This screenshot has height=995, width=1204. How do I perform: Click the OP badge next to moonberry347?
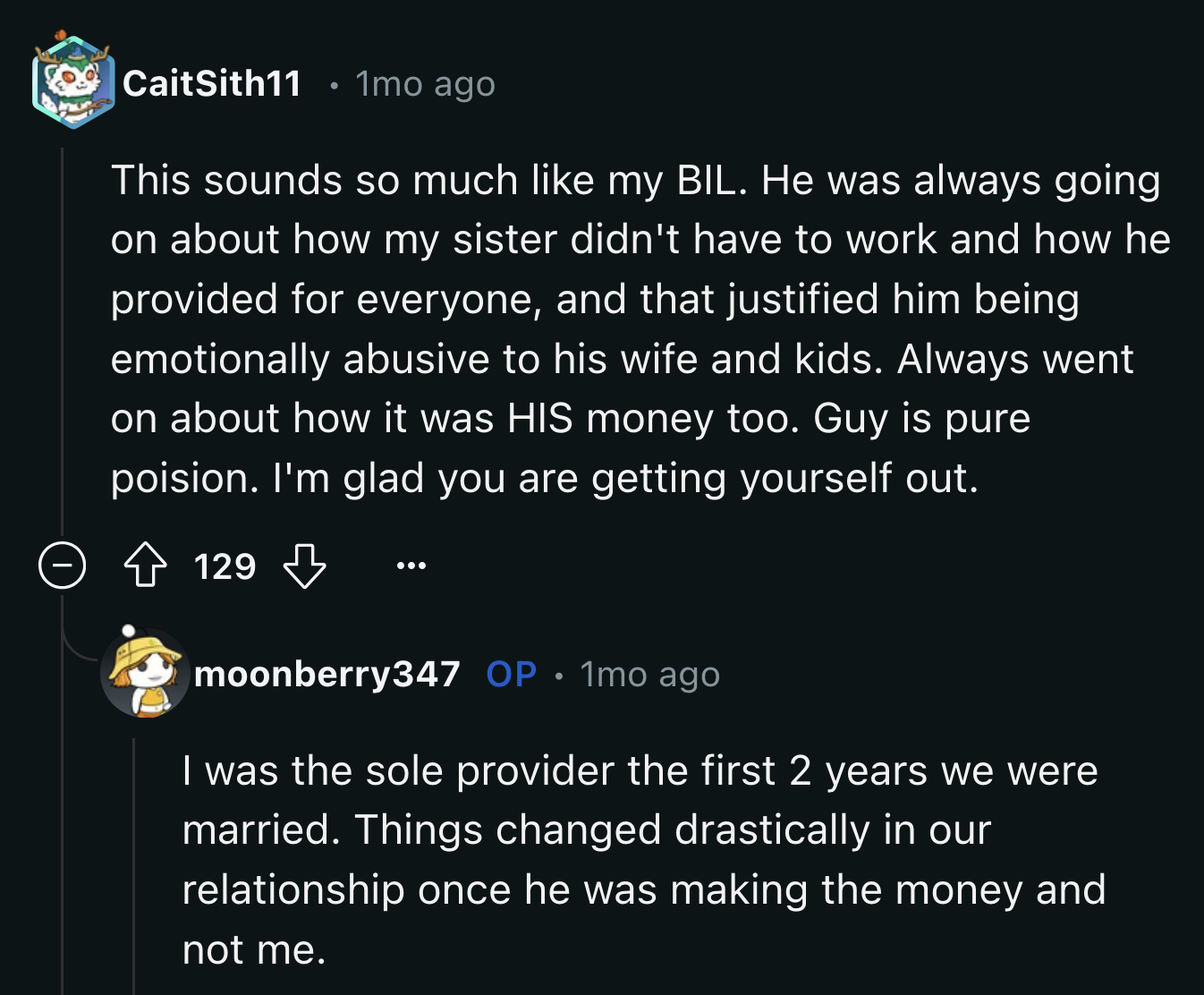tap(511, 675)
